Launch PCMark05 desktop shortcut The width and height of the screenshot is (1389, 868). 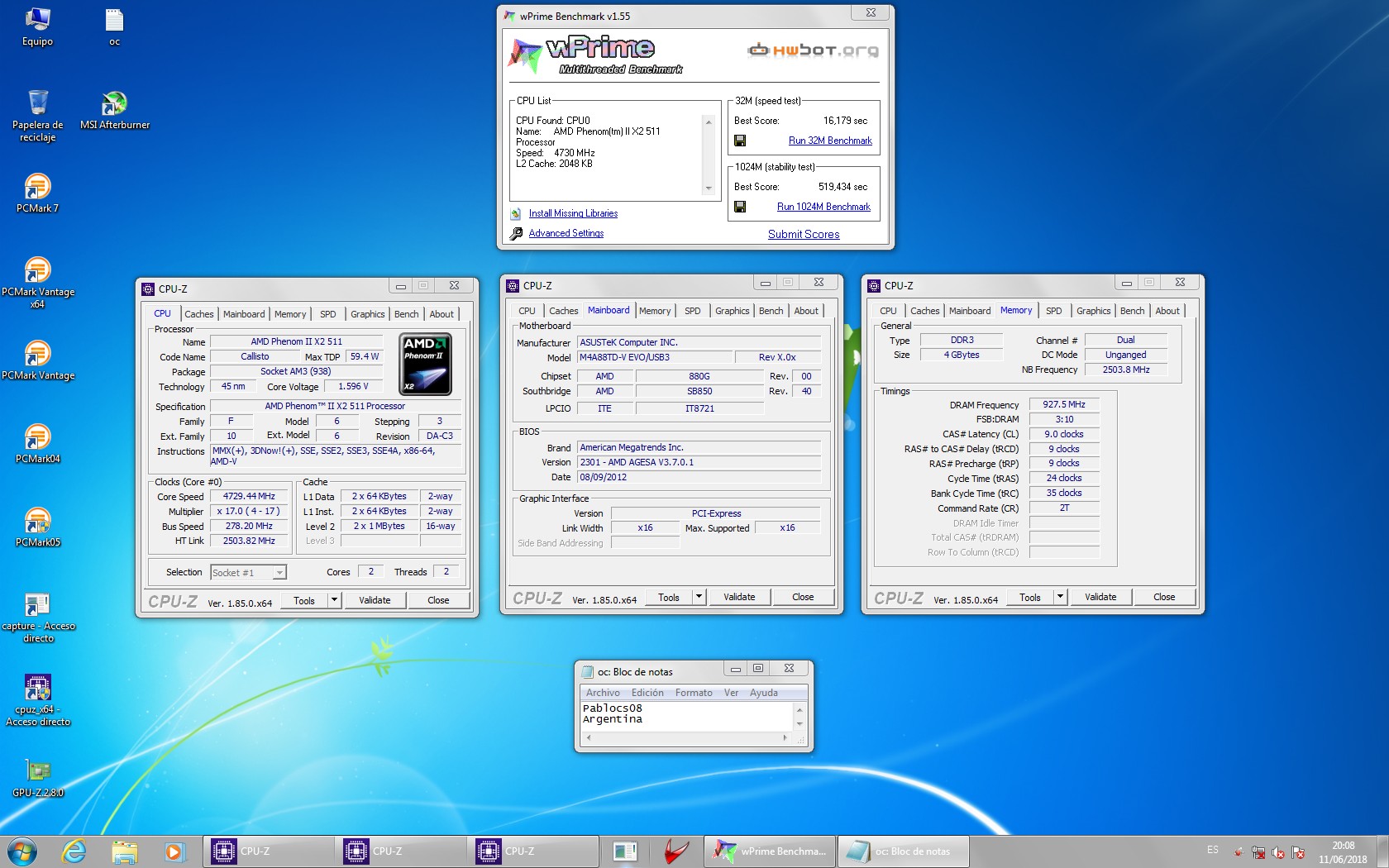37,527
